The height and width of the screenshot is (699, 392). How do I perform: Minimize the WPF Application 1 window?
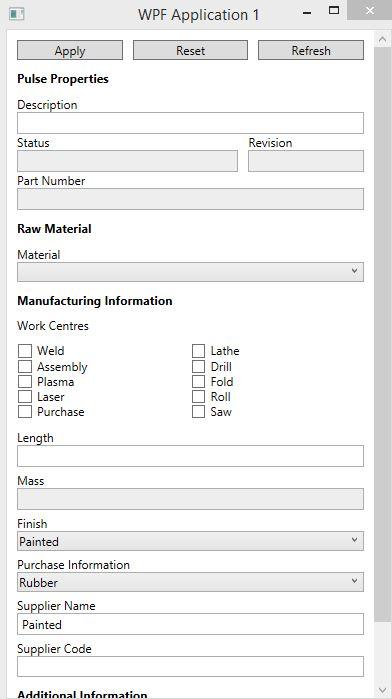point(307,12)
